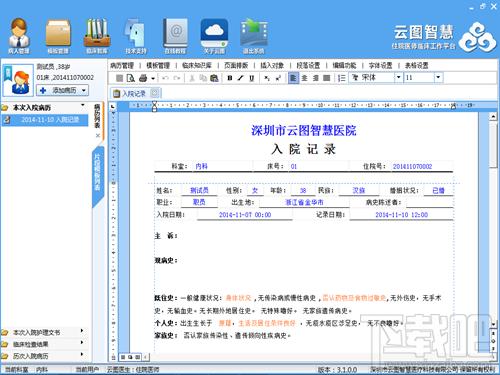Expand the 添加病历 dropdown arrow
Viewport: 500px width, 375px height.
pos(84,90)
